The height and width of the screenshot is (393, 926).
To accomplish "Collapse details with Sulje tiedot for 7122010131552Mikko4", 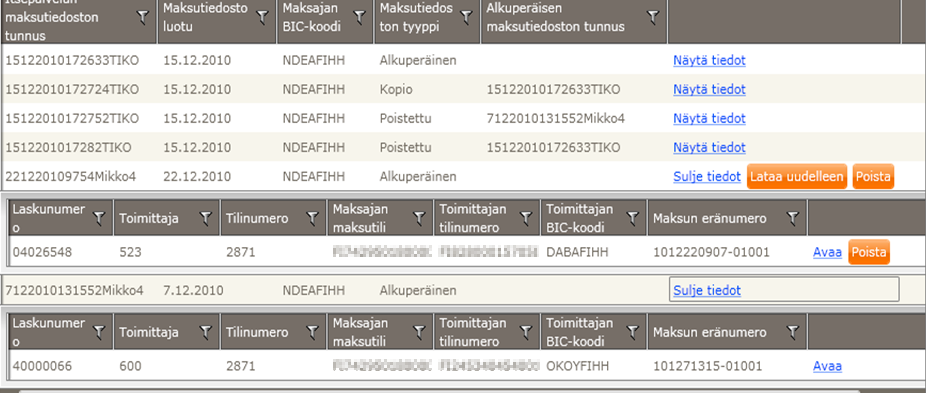I will (707, 290).
